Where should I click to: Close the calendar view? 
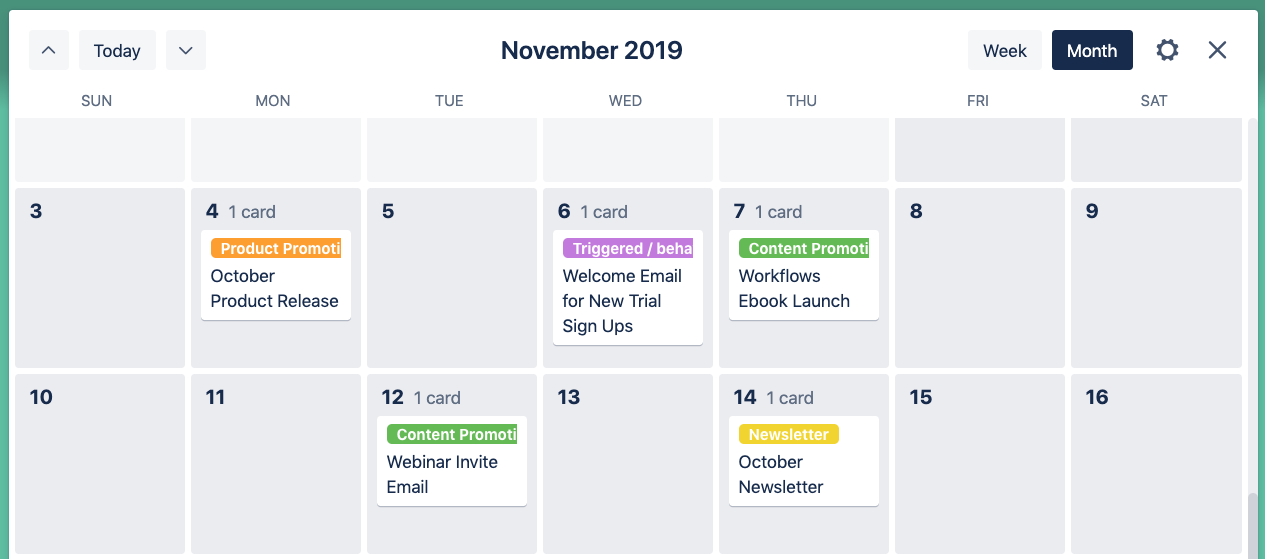1217,50
